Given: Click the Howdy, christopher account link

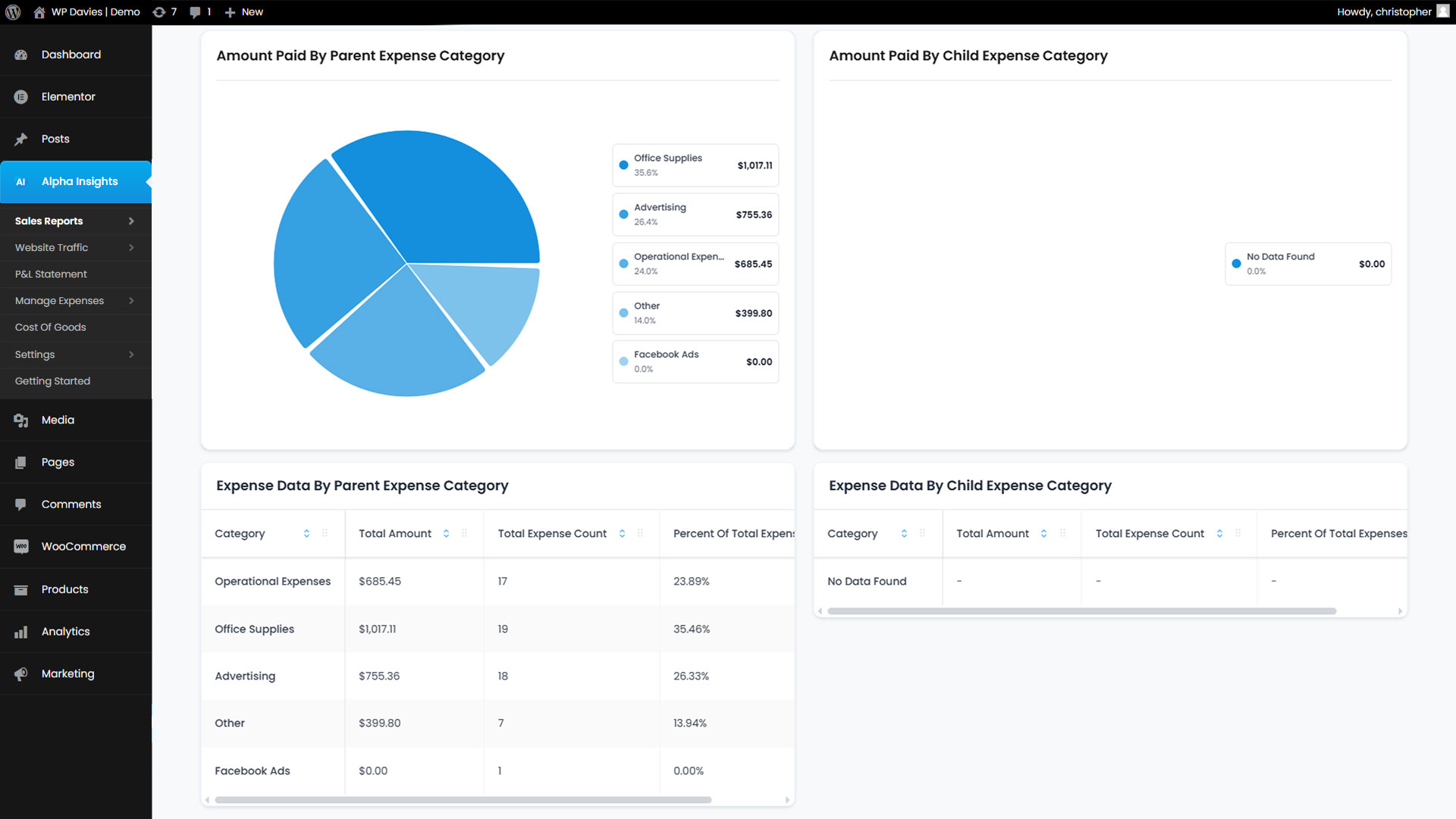Looking at the screenshot, I should coord(1384,12).
